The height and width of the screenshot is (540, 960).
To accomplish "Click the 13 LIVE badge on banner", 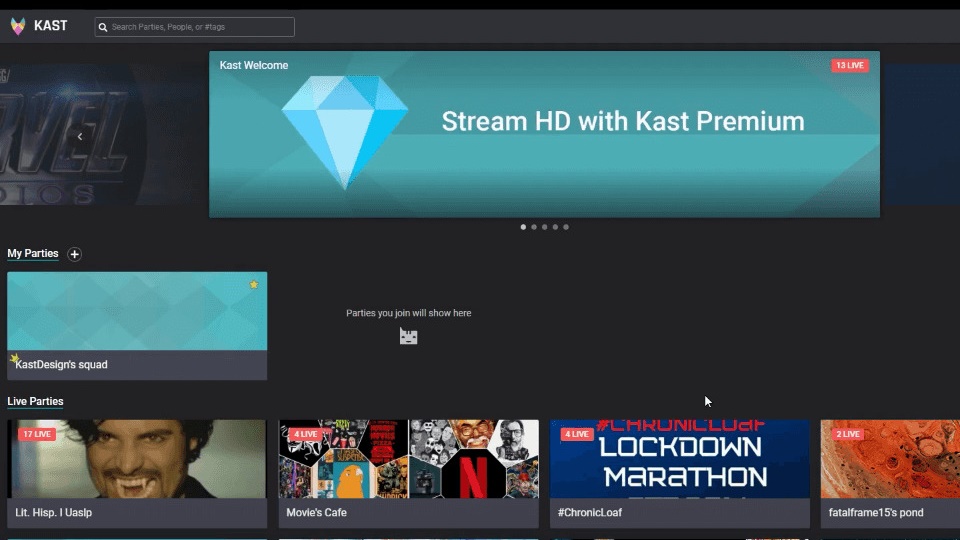I will tap(849, 66).
